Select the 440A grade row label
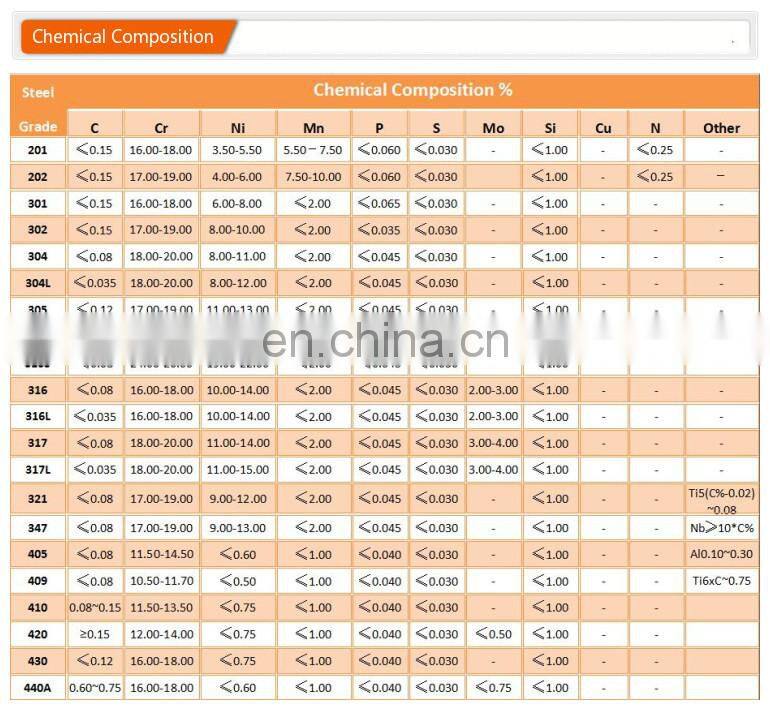The image size is (770, 710). coord(37,687)
